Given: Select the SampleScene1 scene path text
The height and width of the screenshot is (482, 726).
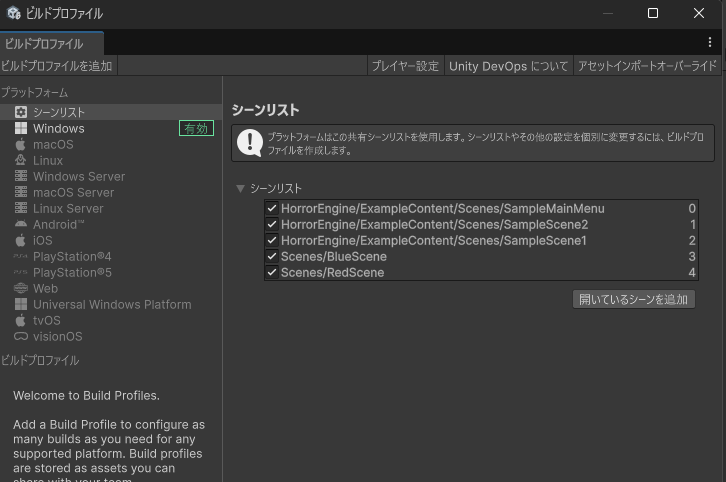Looking at the screenshot, I should (434, 240).
